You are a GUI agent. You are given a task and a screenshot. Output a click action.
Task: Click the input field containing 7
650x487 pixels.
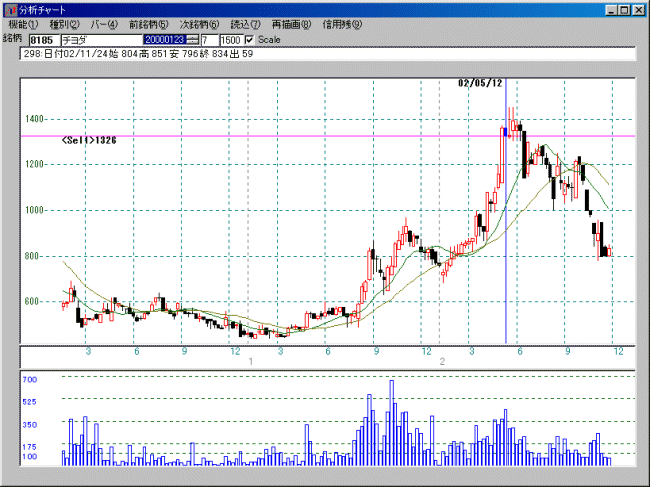(210, 40)
